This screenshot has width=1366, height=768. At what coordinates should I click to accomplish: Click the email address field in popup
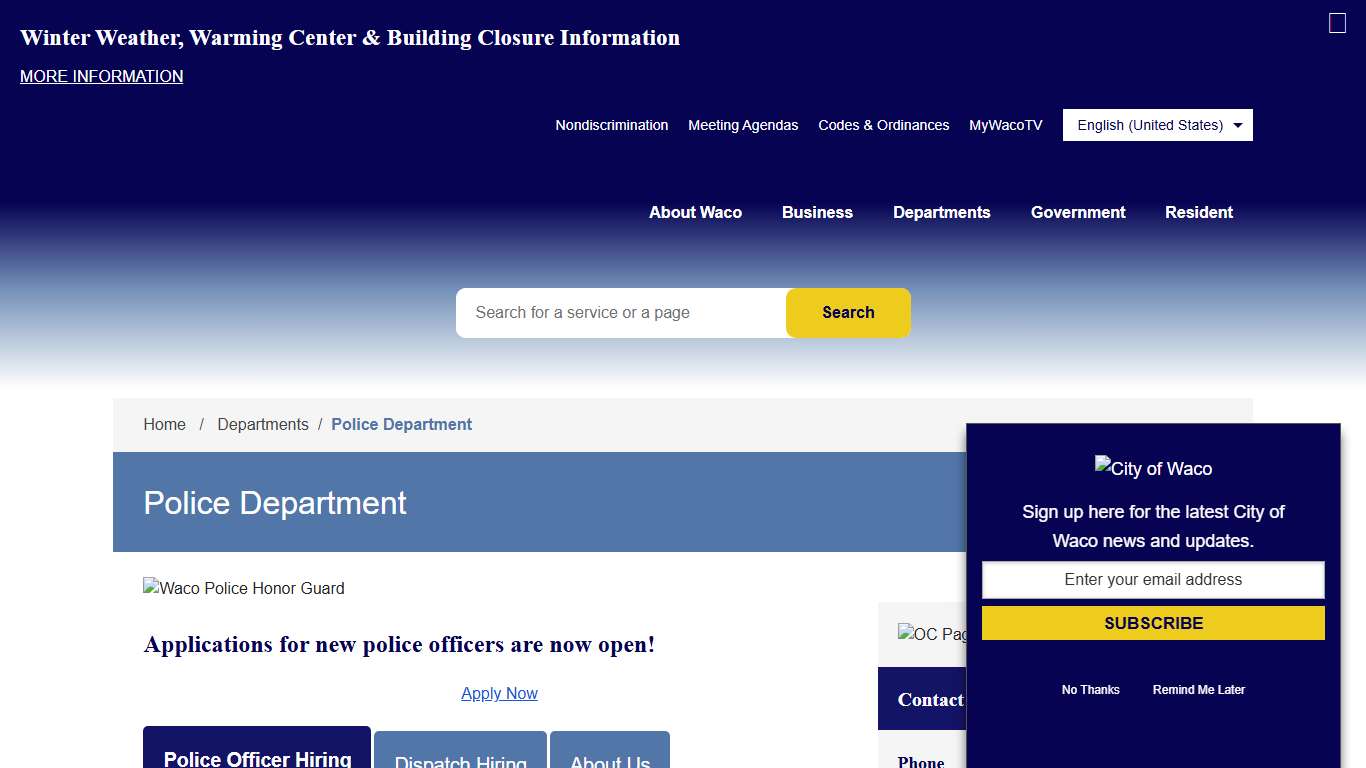tap(1153, 580)
